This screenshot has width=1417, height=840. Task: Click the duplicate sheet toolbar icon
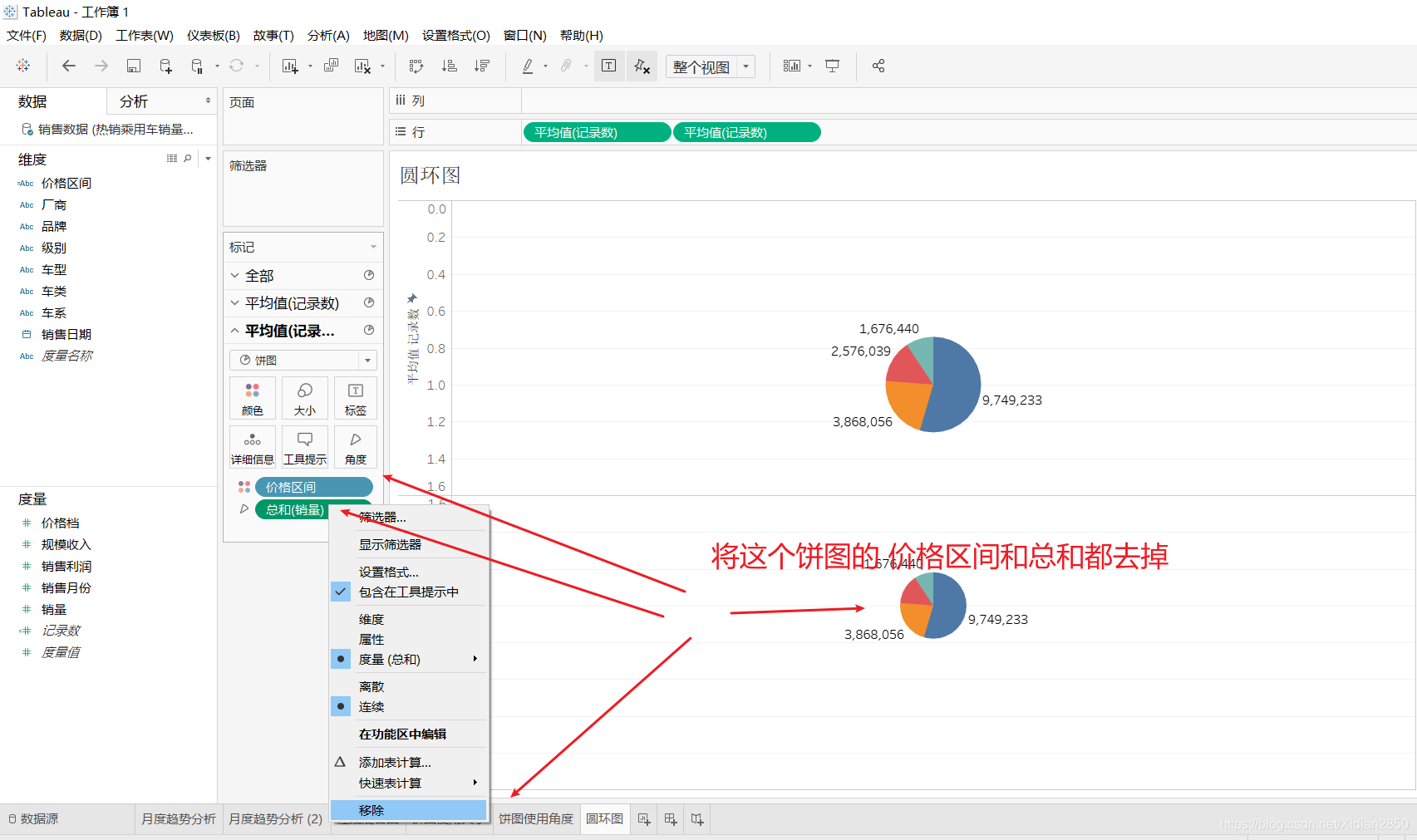(x=331, y=66)
